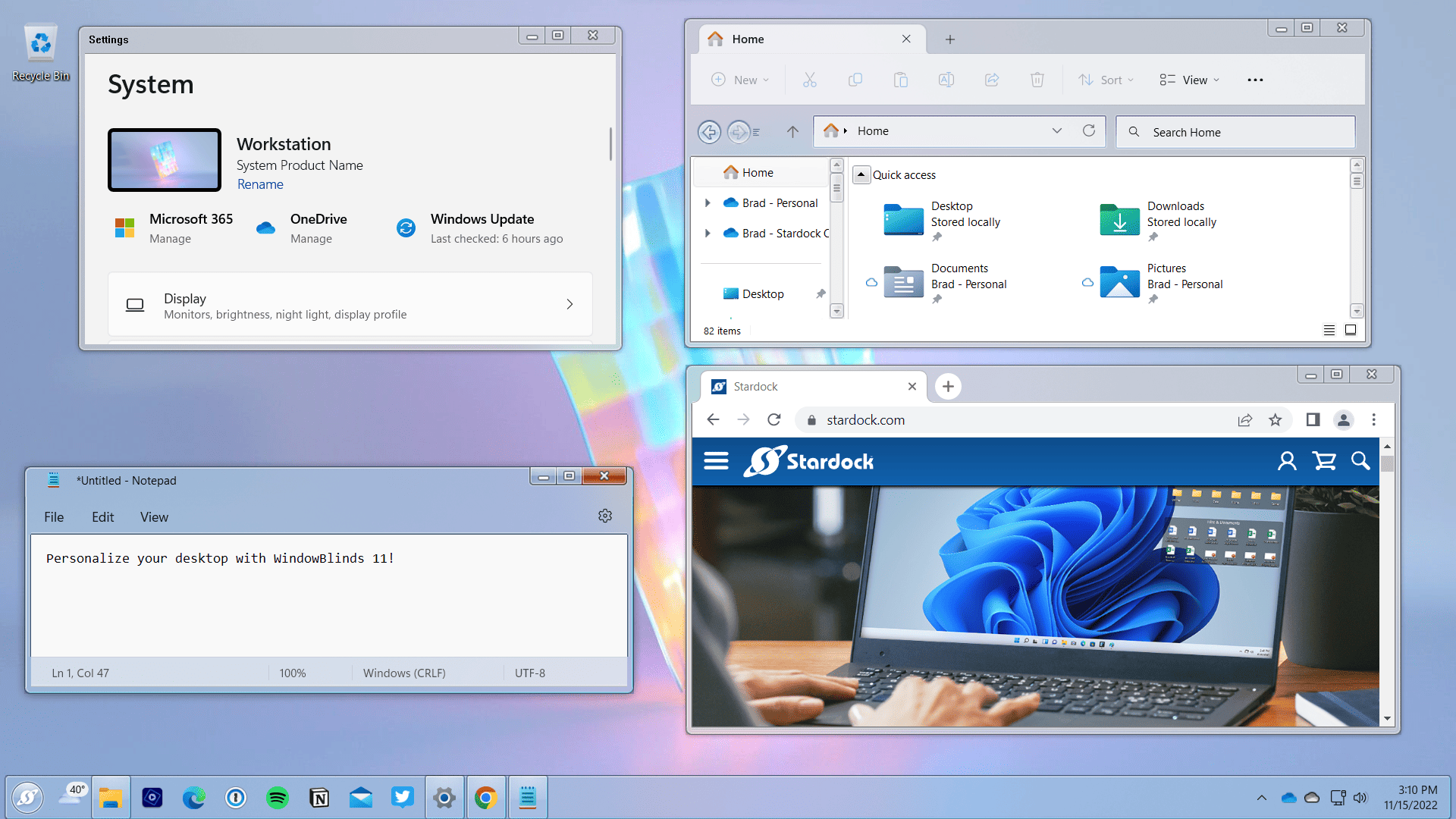The image size is (1456, 819).
Task: Click the search magnifier on the Stardock site
Action: coord(1360,460)
